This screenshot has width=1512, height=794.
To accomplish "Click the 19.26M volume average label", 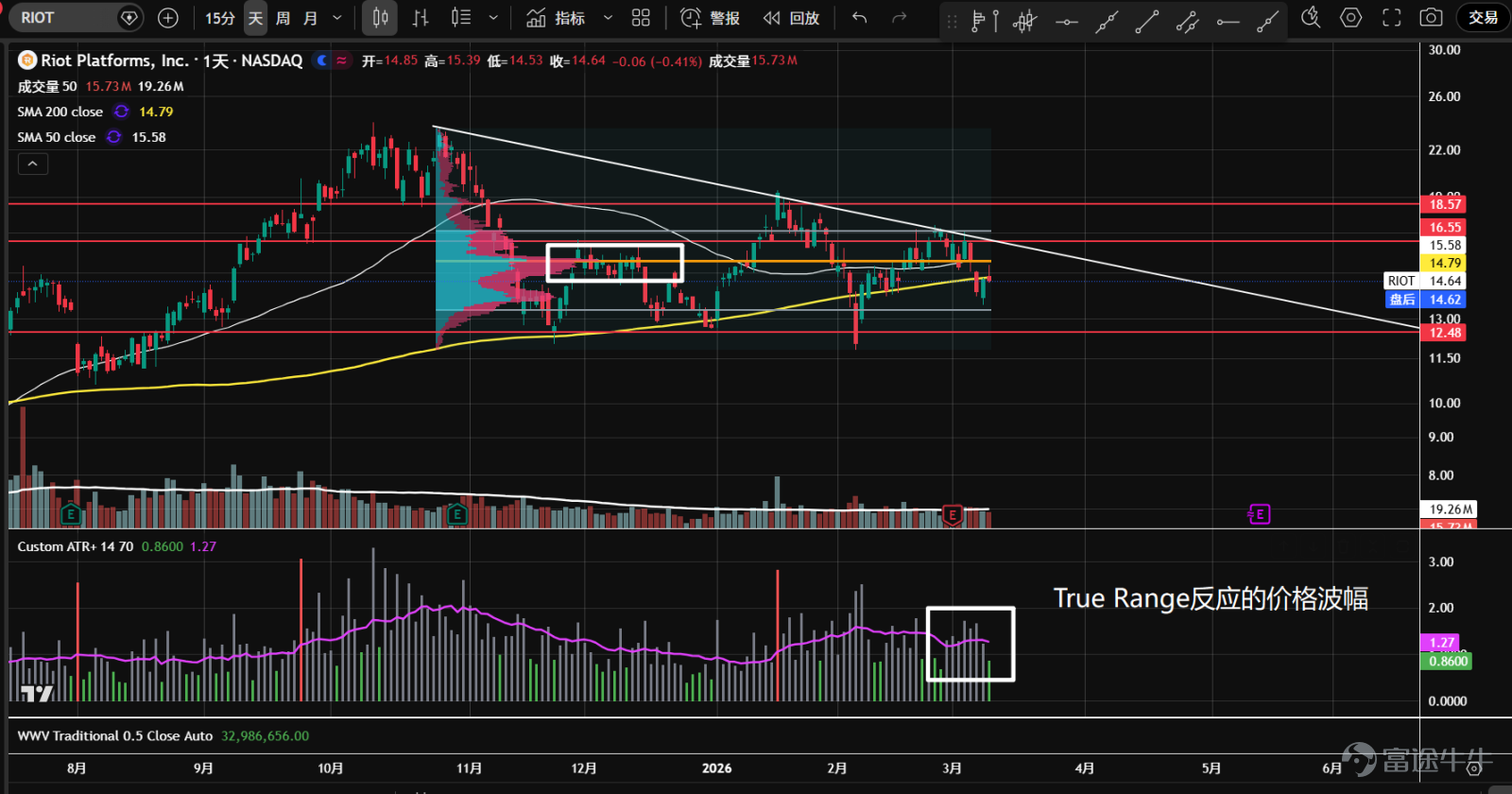I will [1450, 509].
